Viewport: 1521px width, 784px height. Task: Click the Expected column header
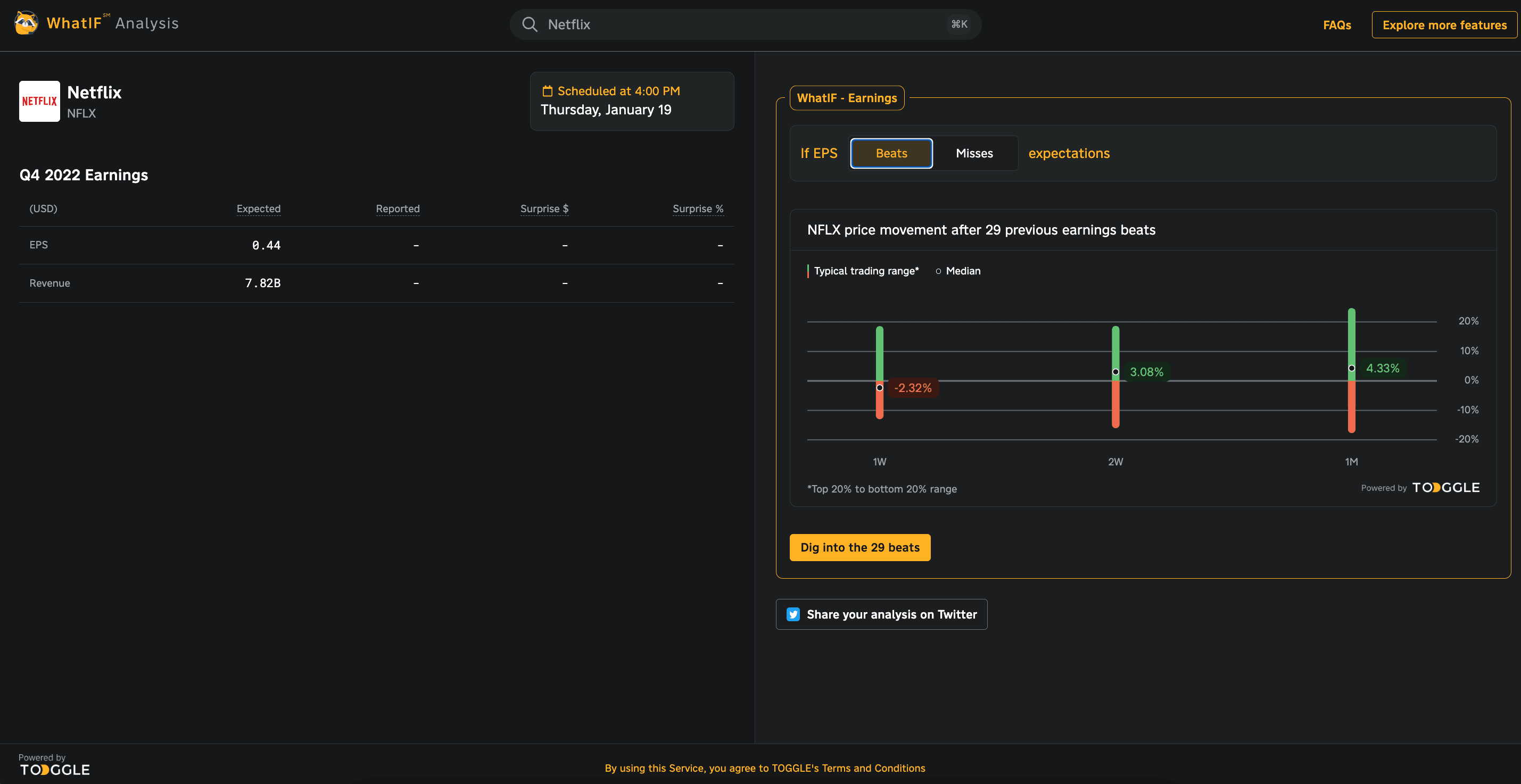(x=259, y=209)
